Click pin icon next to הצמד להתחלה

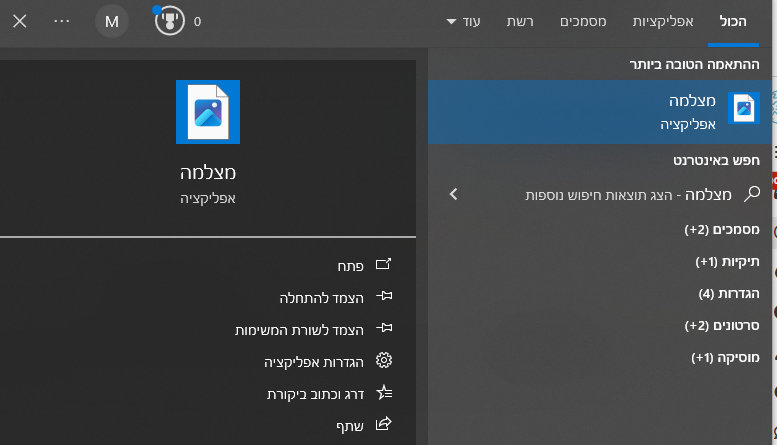click(x=384, y=296)
